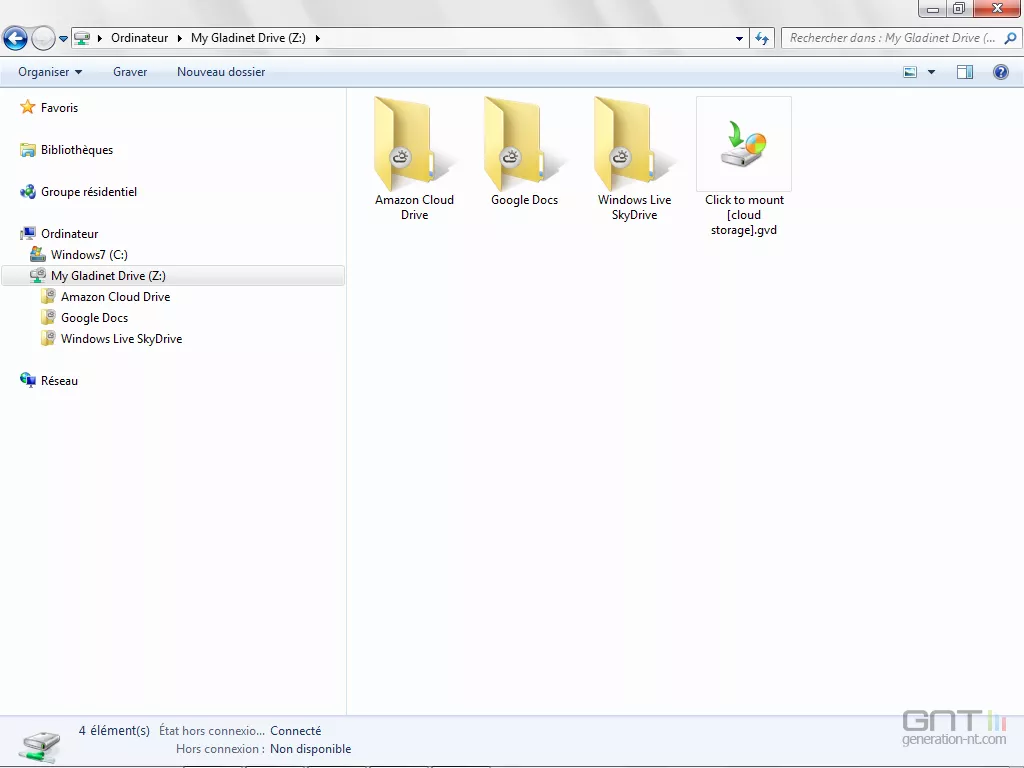Screen dimensions: 1024x768
Task: Click the Favoris star icon in sidebar
Action: [28, 108]
